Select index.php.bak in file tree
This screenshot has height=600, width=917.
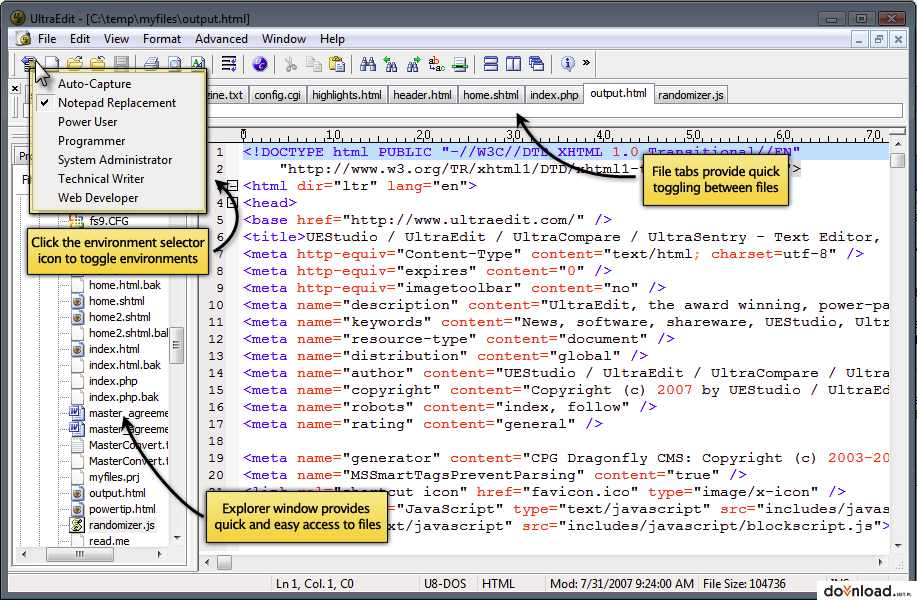(123, 397)
